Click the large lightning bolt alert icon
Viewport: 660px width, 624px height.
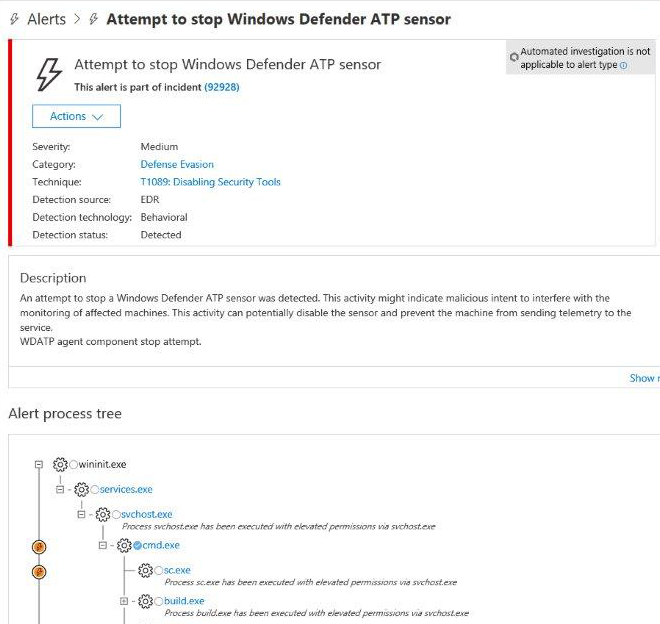tap(48, 73)
